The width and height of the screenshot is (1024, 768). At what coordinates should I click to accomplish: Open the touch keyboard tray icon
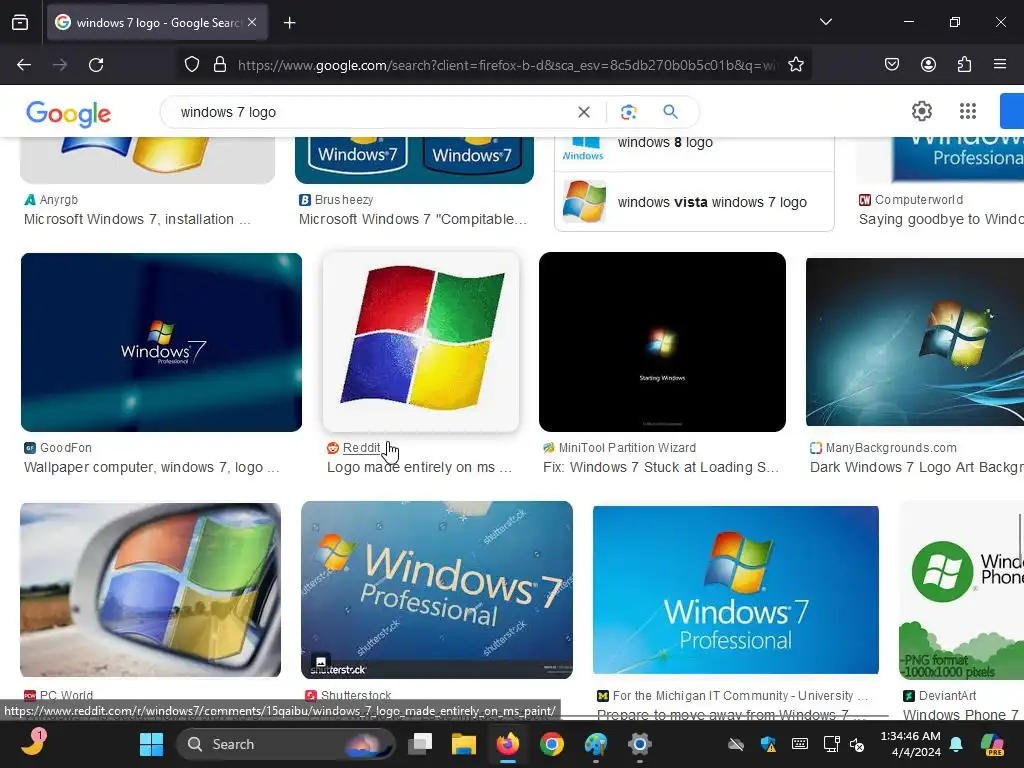[x=799, y=744]
